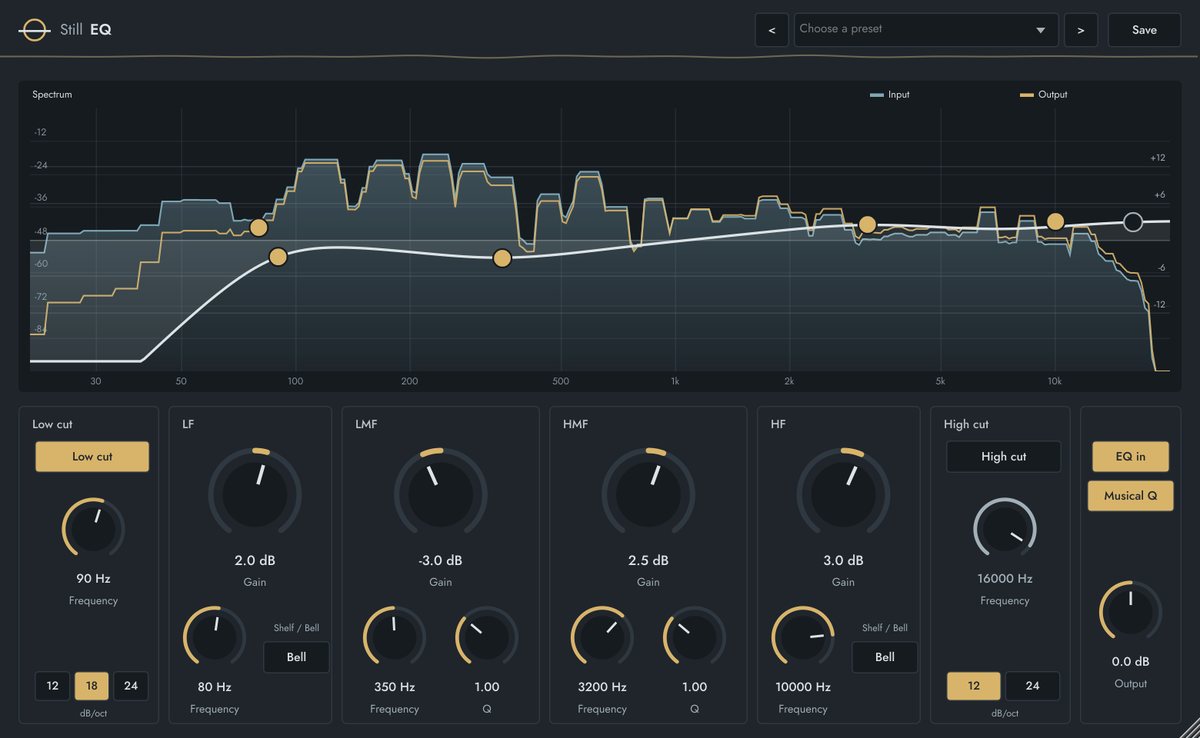1200x738 pixels.
Task: Click the High cut hollow node on curve
Action: (1132, 222)
